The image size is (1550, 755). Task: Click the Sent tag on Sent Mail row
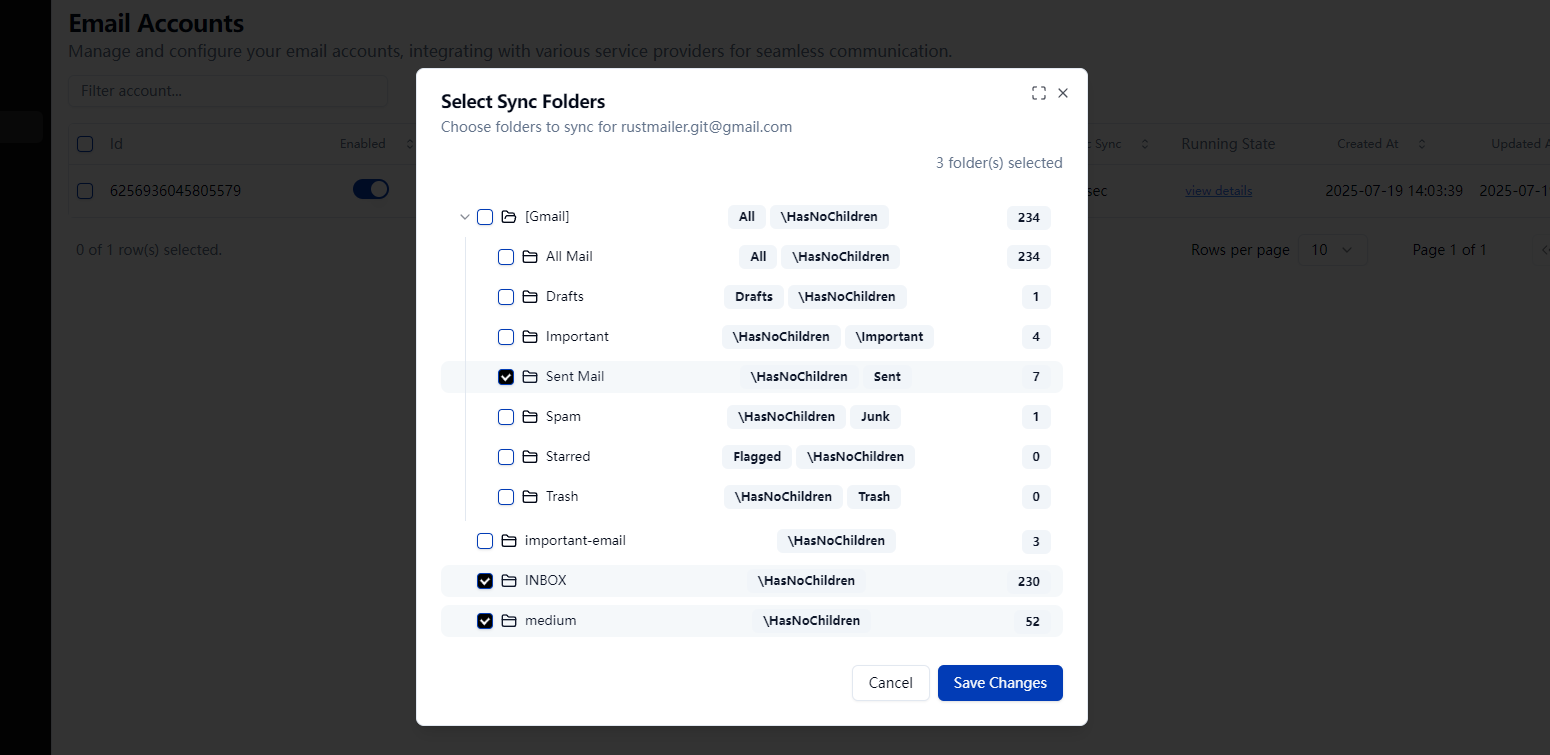click(887, 377)
